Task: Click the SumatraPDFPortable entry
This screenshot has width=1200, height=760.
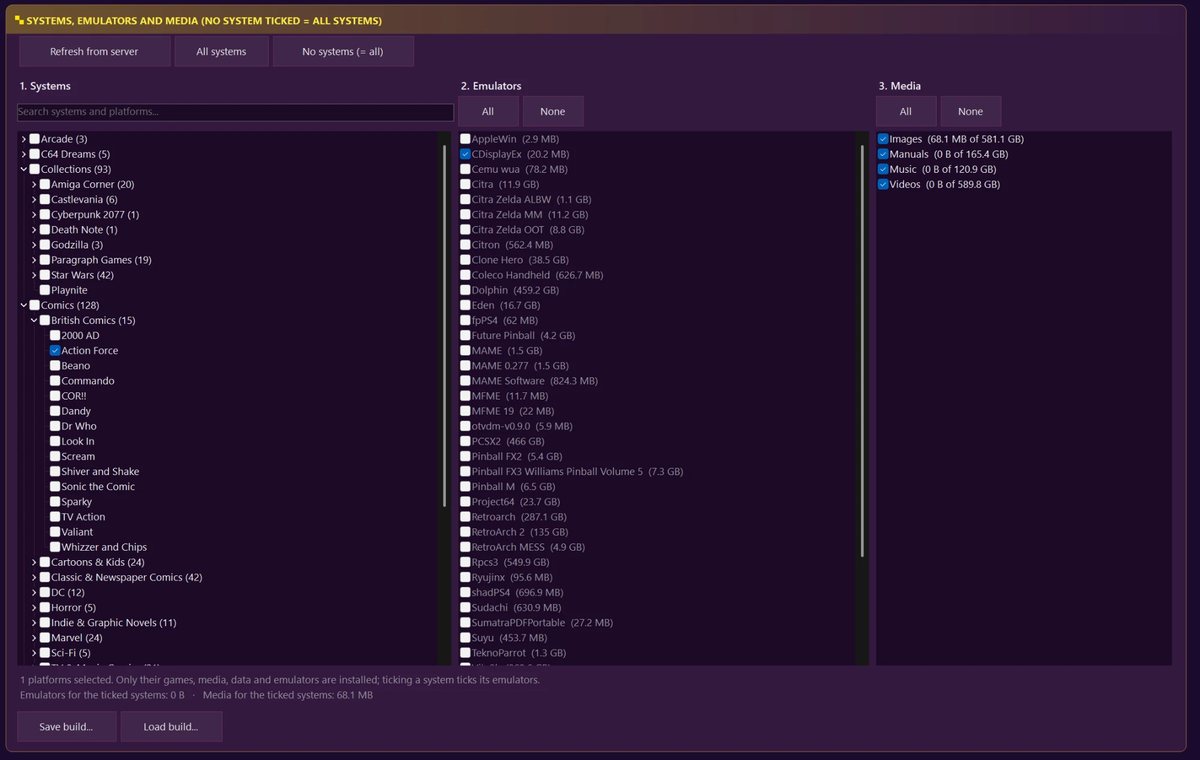Action: (537, 623)
